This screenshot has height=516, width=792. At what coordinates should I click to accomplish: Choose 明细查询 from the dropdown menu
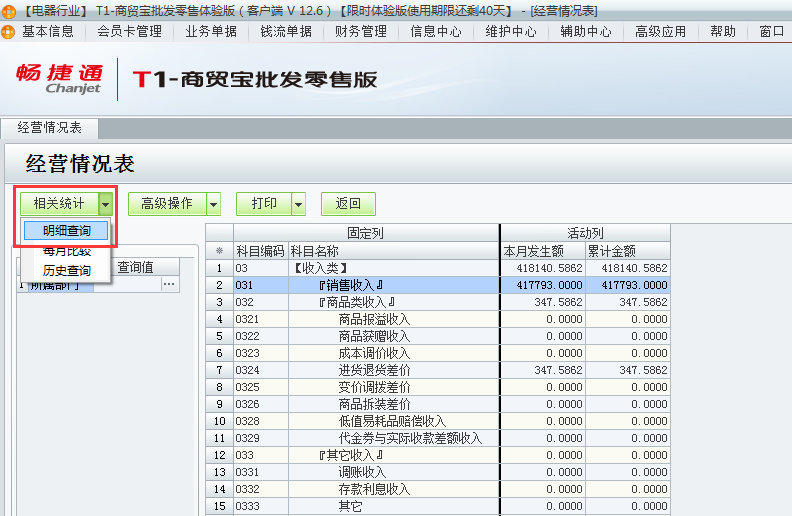(66, 231)
